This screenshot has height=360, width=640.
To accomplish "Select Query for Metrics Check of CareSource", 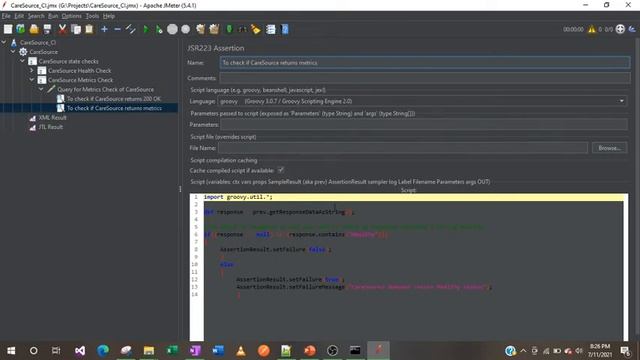I will coord(105,89).
